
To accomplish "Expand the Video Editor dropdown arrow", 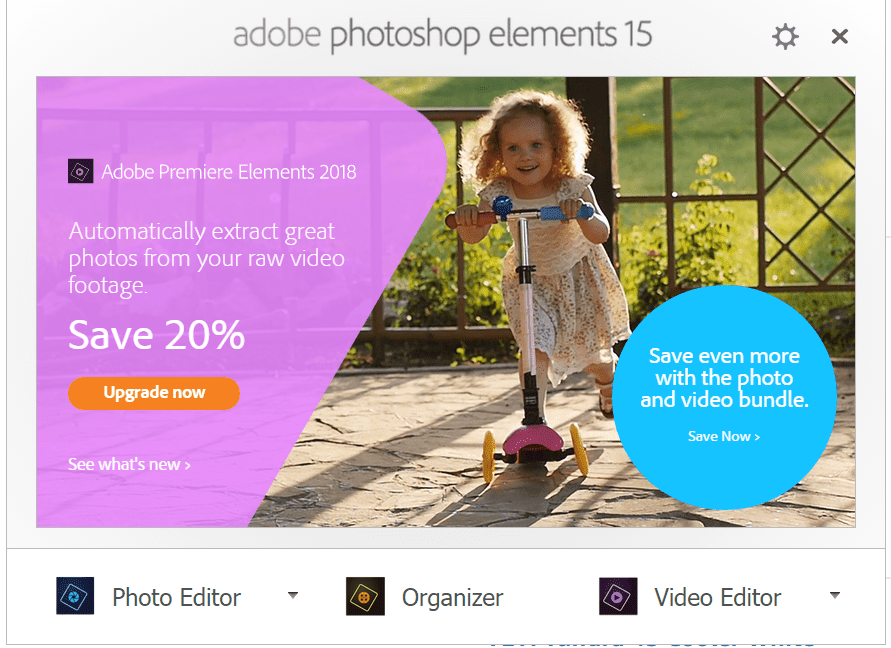I will pos(835,595).
